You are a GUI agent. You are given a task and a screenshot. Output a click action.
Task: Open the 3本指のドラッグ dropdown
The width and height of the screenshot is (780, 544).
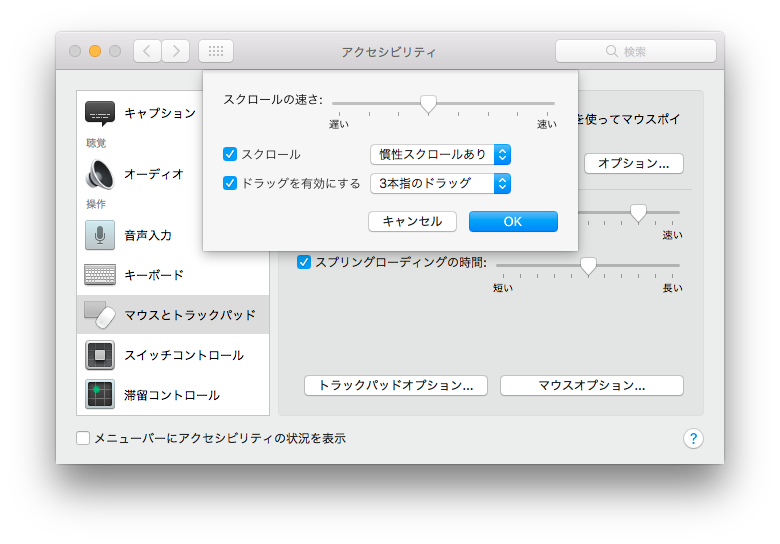click(440, 183)
